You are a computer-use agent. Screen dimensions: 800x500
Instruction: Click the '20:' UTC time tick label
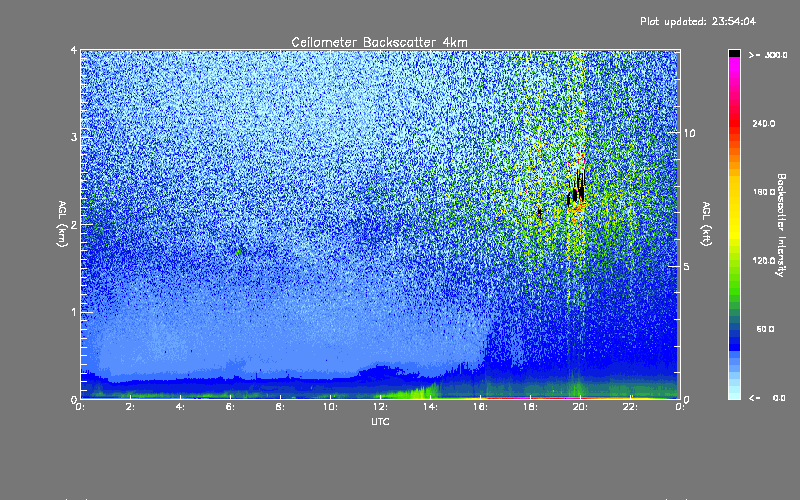pyautogui.click(x=580, y=407)
